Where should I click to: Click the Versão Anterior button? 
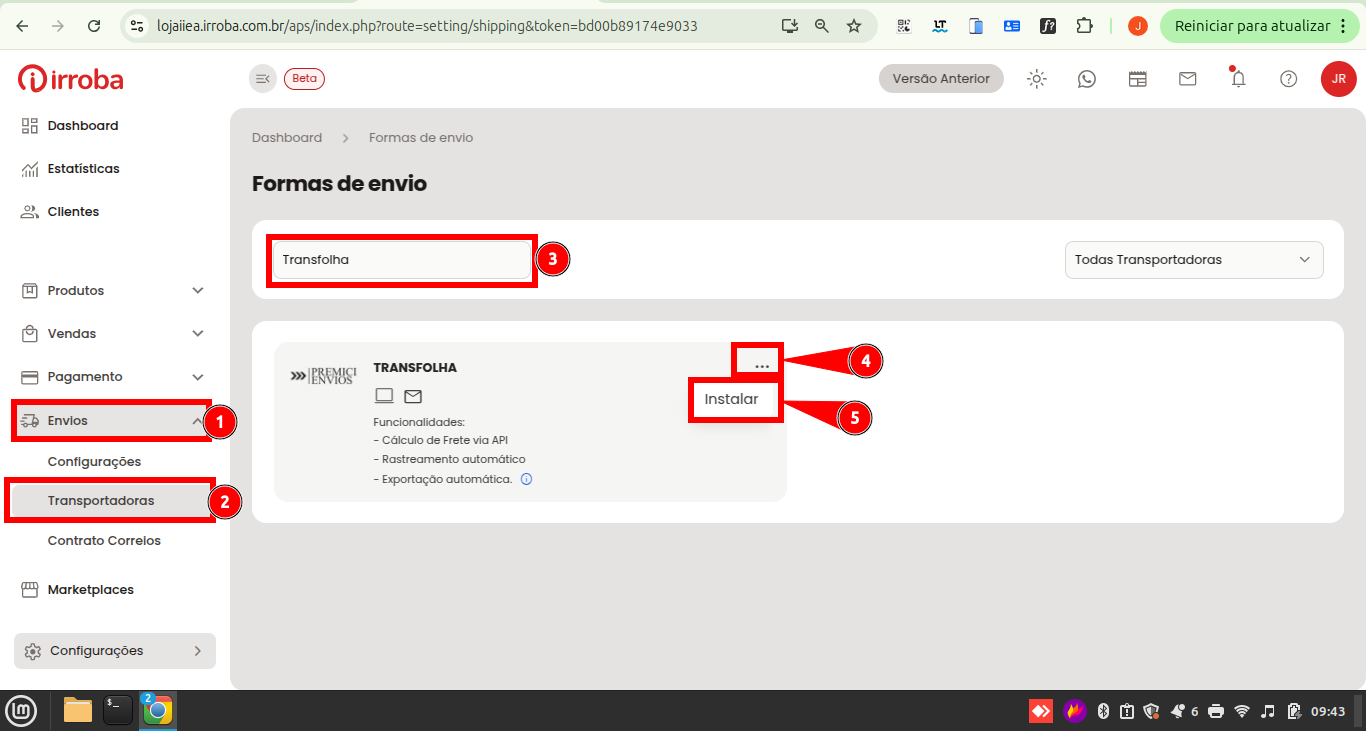941,79
